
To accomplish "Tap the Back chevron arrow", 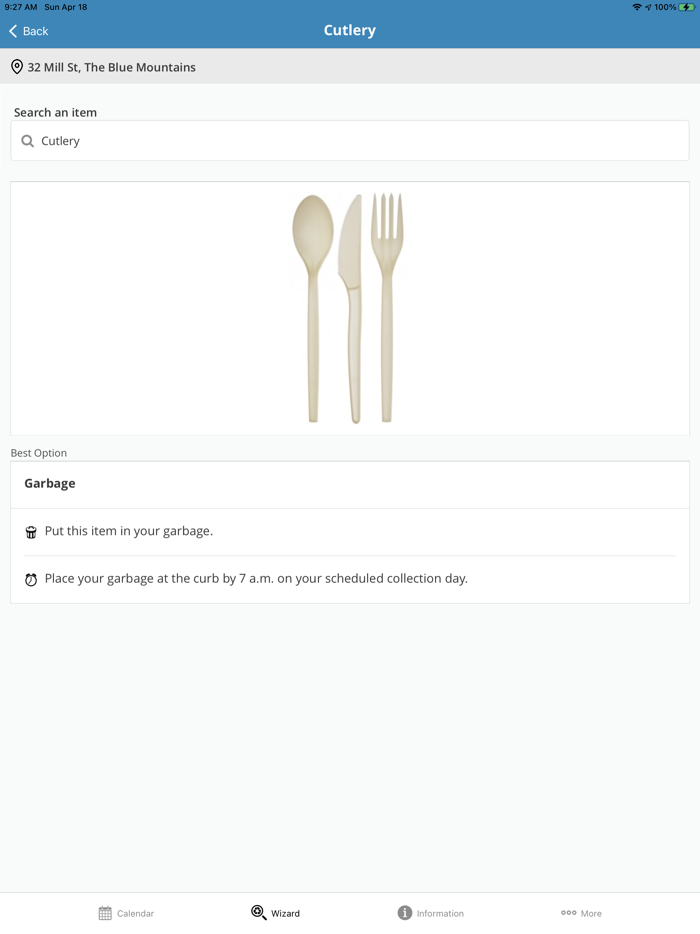I will (x=13, y=31).
